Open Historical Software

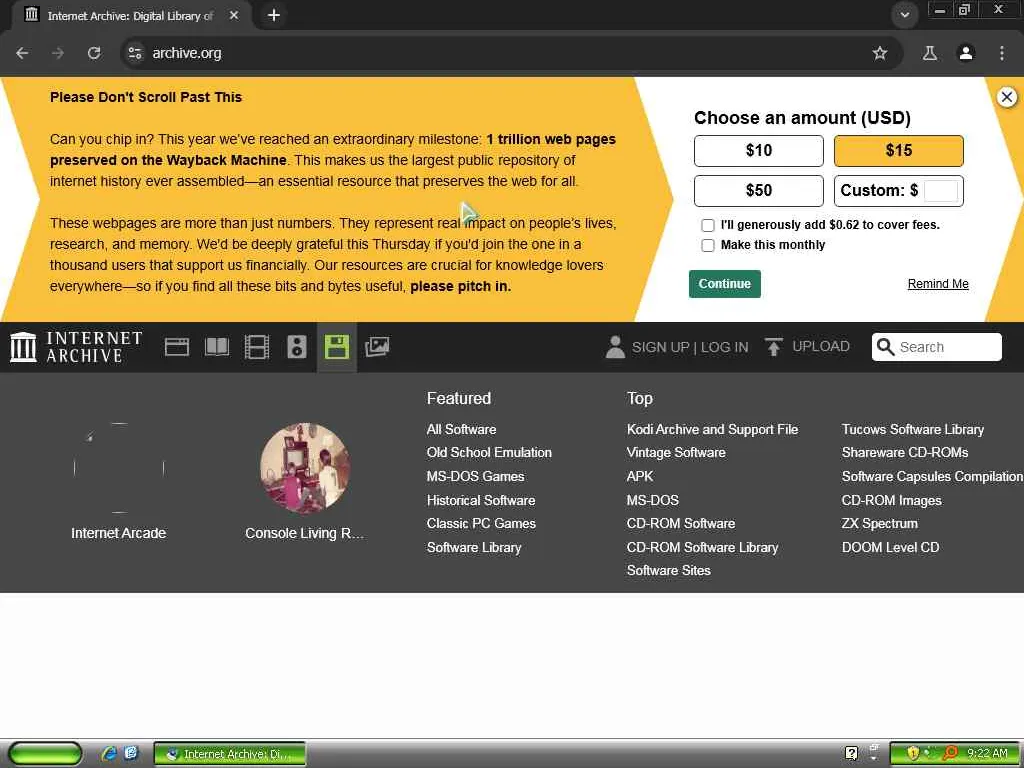pos(481,500)
